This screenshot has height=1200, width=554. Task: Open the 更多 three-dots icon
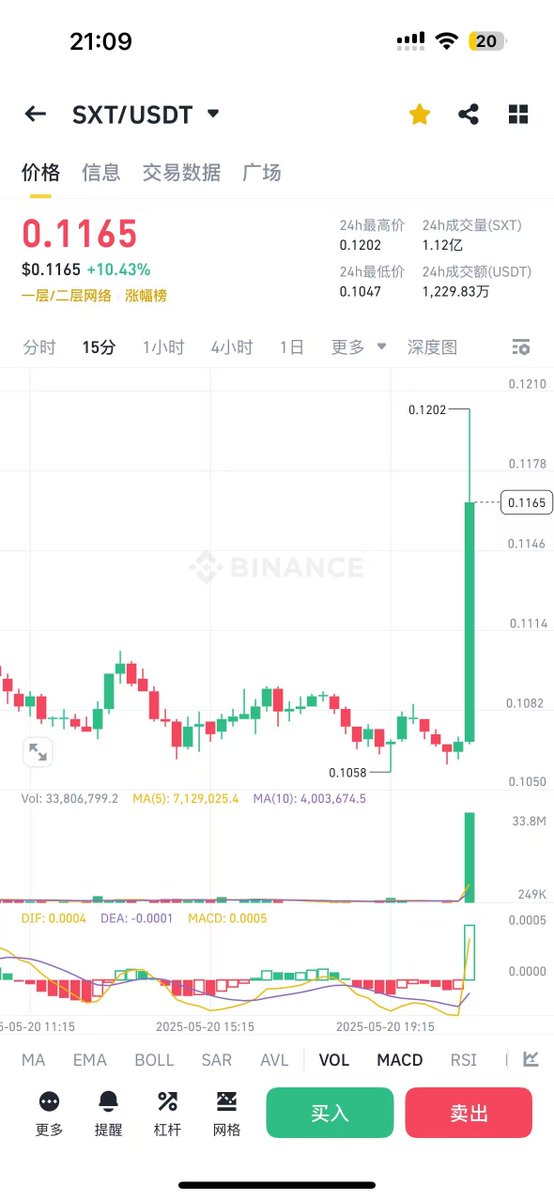pos(49,1101)
